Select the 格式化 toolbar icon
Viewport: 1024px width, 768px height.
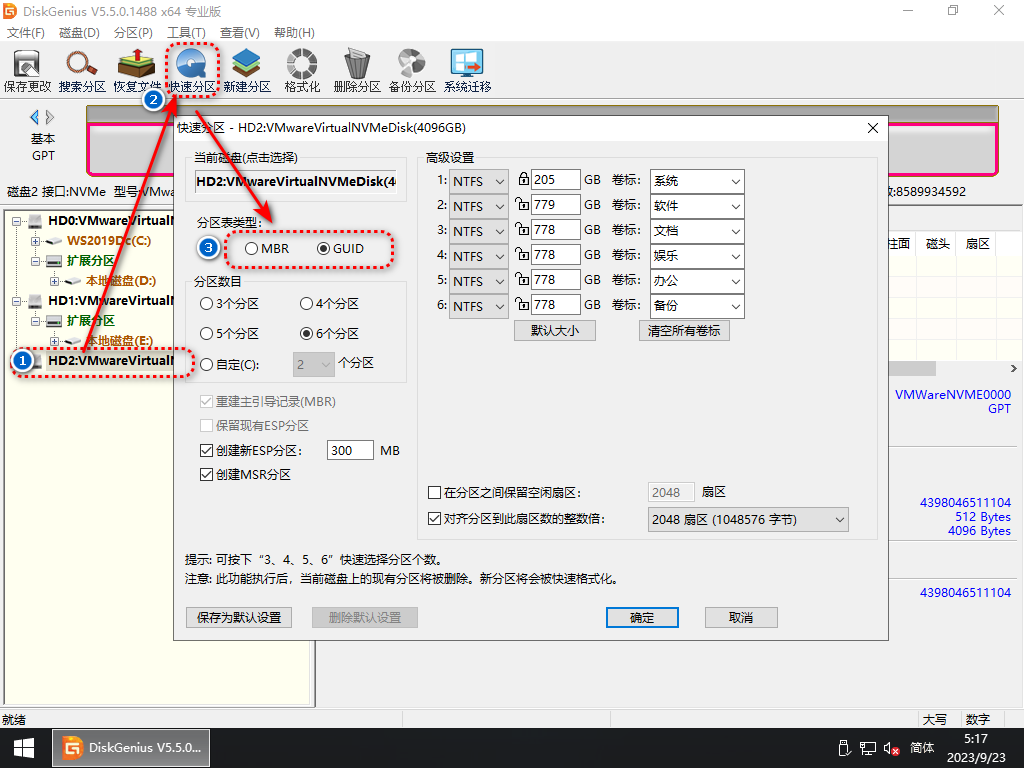(x=302, y=70)
